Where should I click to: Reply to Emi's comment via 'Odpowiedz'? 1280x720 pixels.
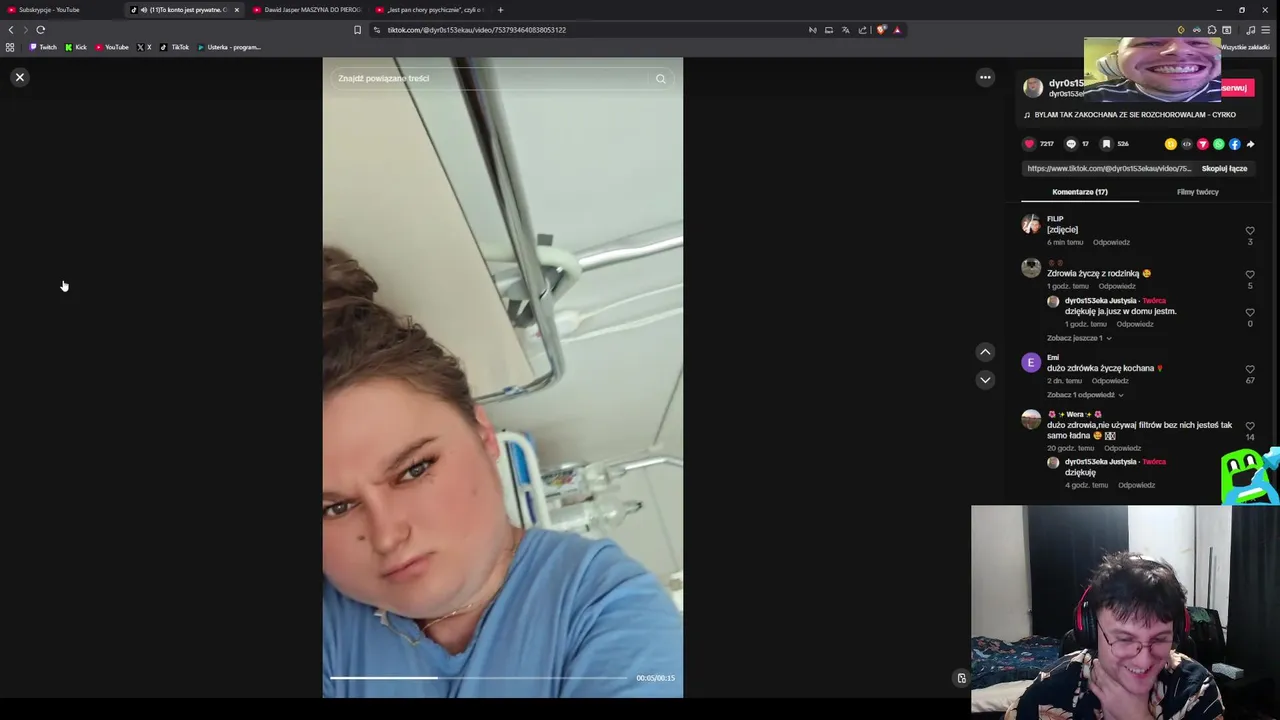[x=1110, y=381]
